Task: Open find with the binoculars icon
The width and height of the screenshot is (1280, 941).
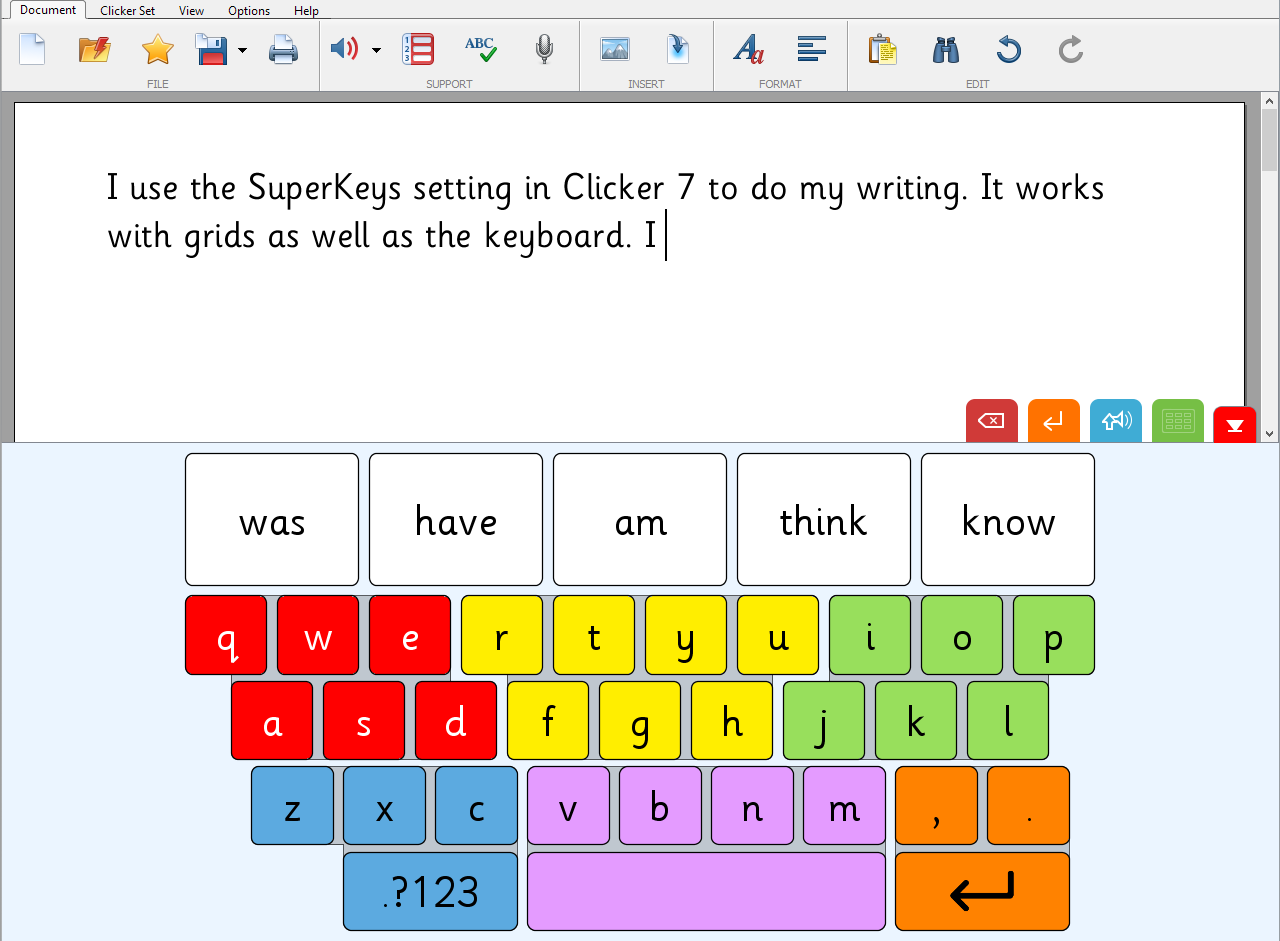Action: [x=946, y=49]
